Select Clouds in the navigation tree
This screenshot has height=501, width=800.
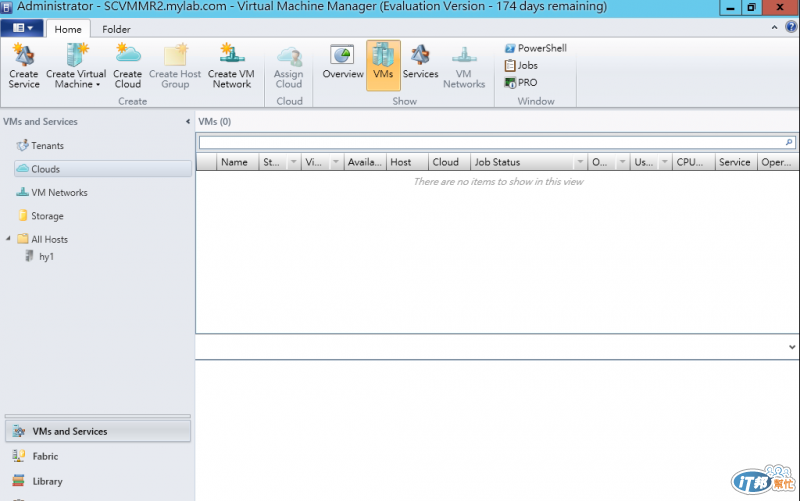103,169
